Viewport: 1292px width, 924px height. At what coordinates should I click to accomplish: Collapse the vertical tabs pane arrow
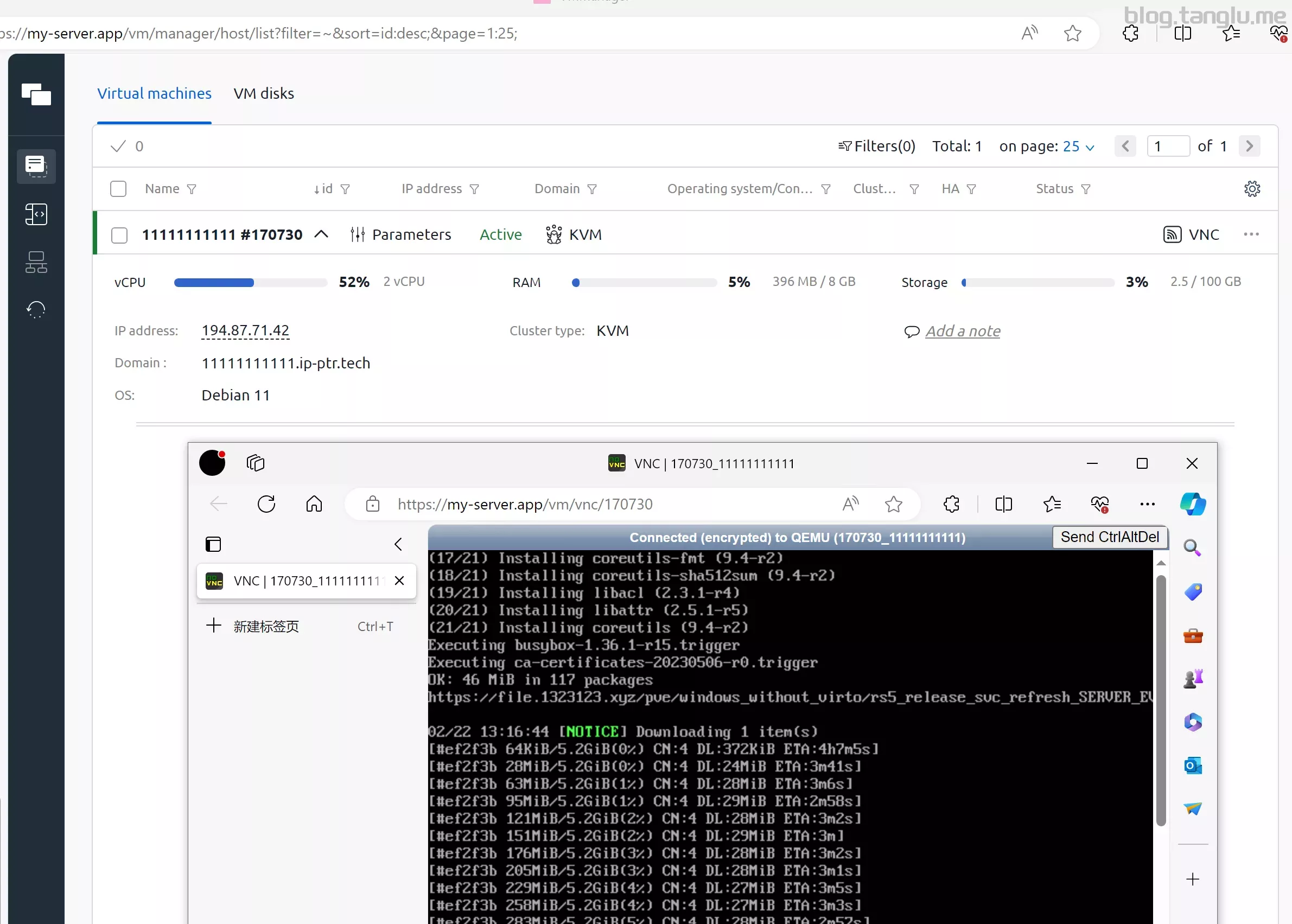tap(398, 545)
